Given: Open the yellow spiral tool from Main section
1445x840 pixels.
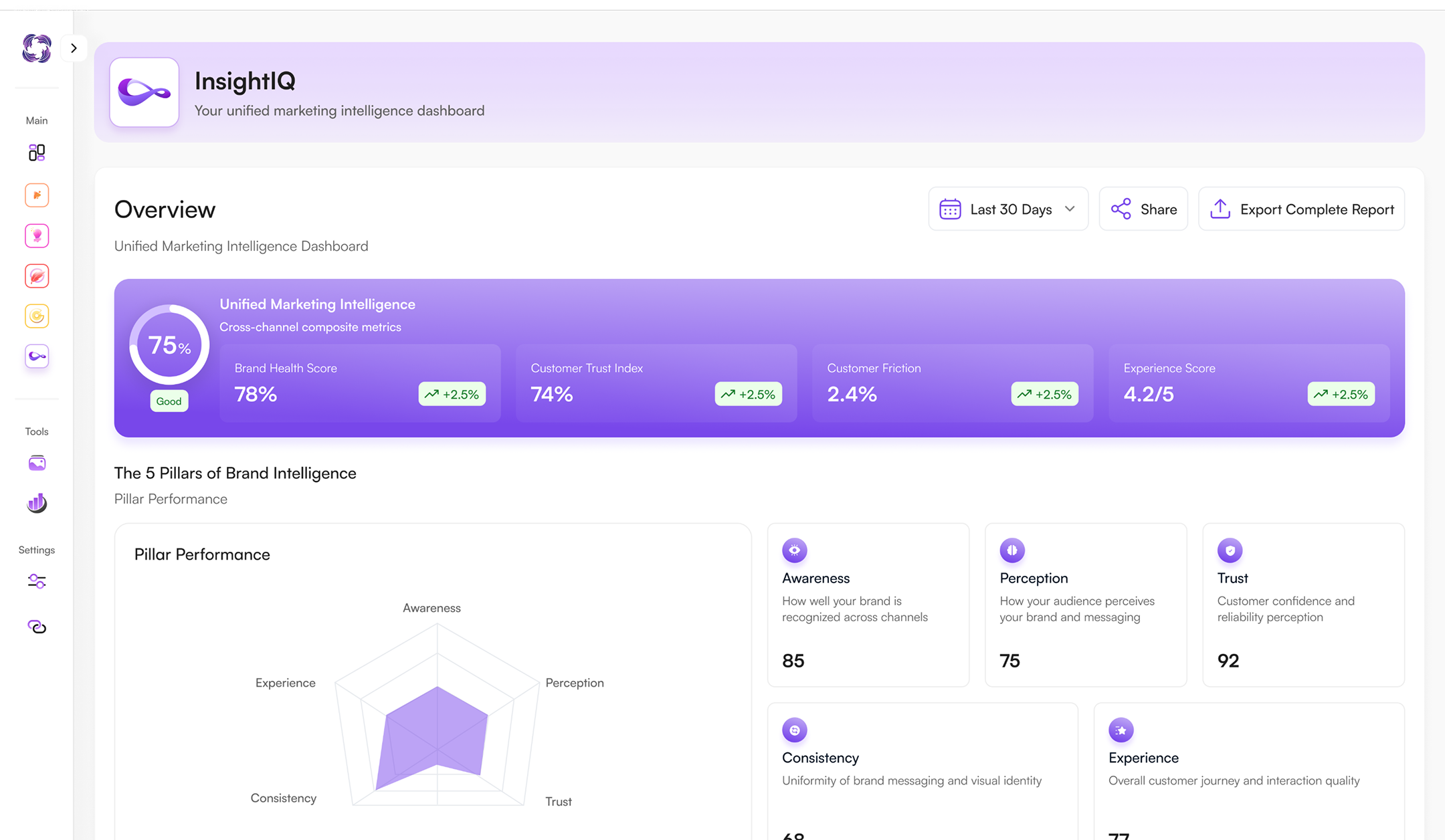Looking at the screenshot, I should coord(37,316).
